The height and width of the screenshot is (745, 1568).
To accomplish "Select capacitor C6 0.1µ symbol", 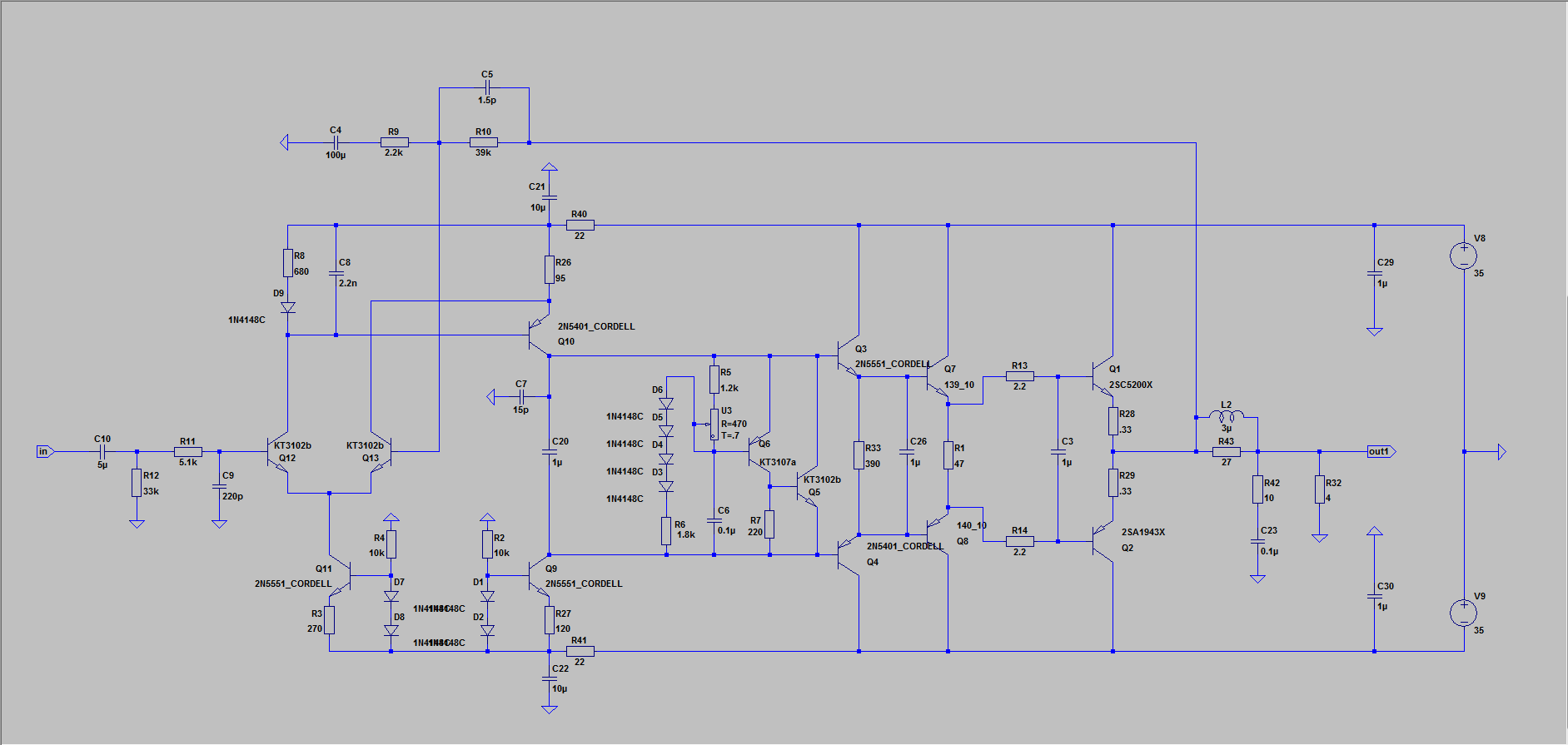I will coord(714,520).
